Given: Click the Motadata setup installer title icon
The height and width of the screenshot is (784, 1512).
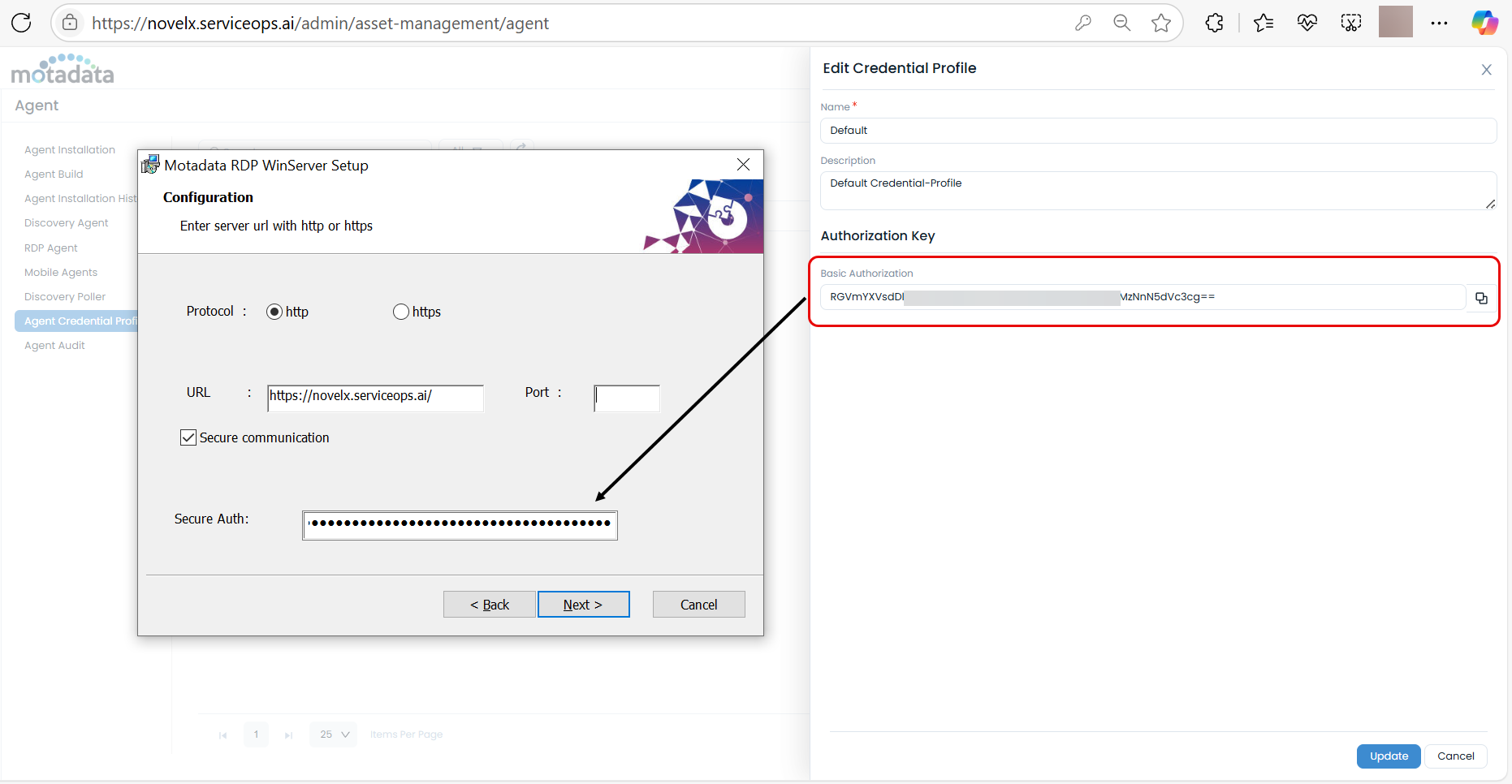Looking at the screenshot, I should (150, 165).
